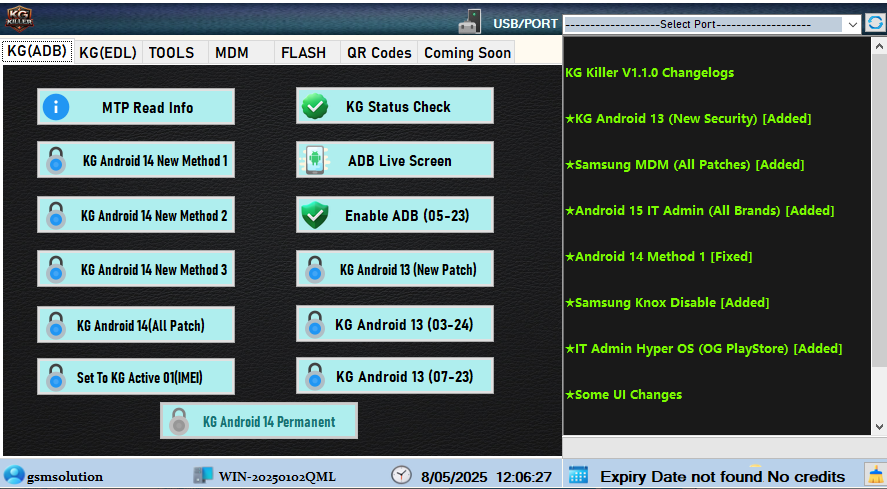The height and width of the screenshot is (489, 887).
Task: Switch to the KG(ADB) tab
Action: click(37, 52)
